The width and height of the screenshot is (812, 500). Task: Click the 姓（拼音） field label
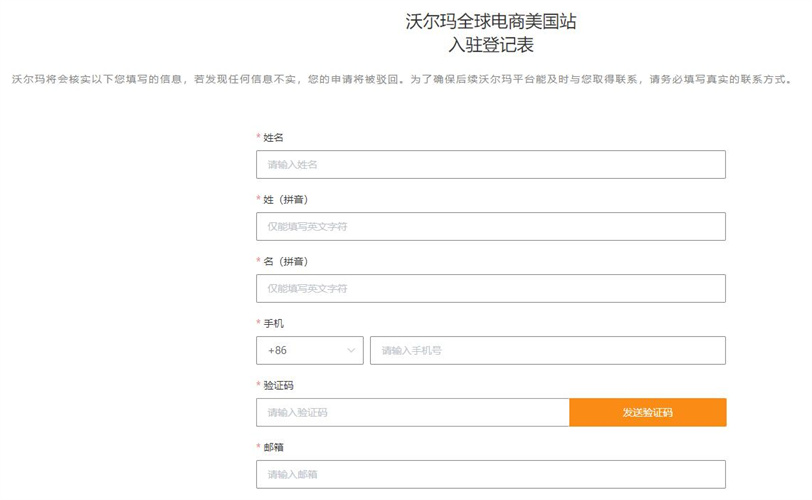tap(285, 200)
